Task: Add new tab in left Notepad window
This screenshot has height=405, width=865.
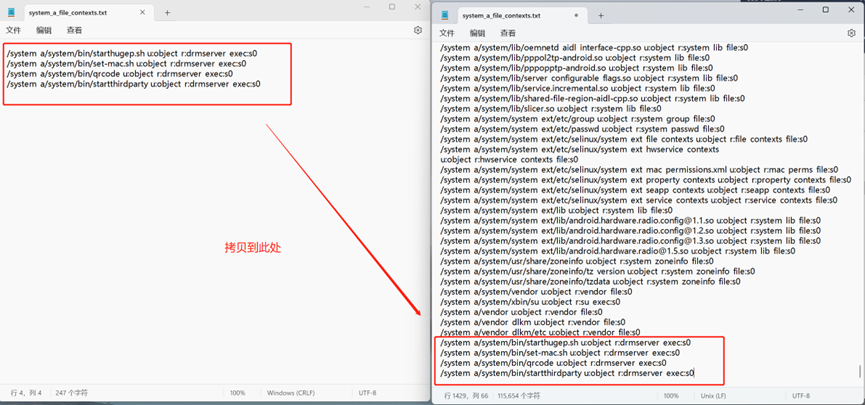Action: pos(167,13)
